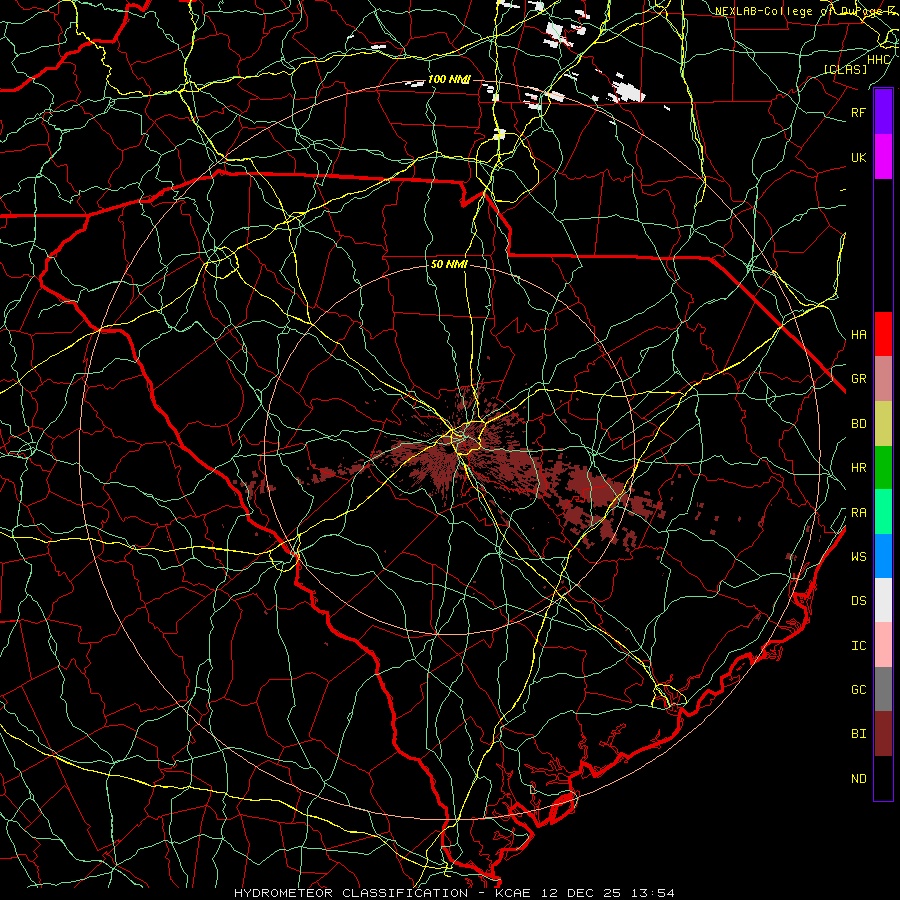Click the 13:54 time stamp
900x900 pixels.
[x=653, y=893]
